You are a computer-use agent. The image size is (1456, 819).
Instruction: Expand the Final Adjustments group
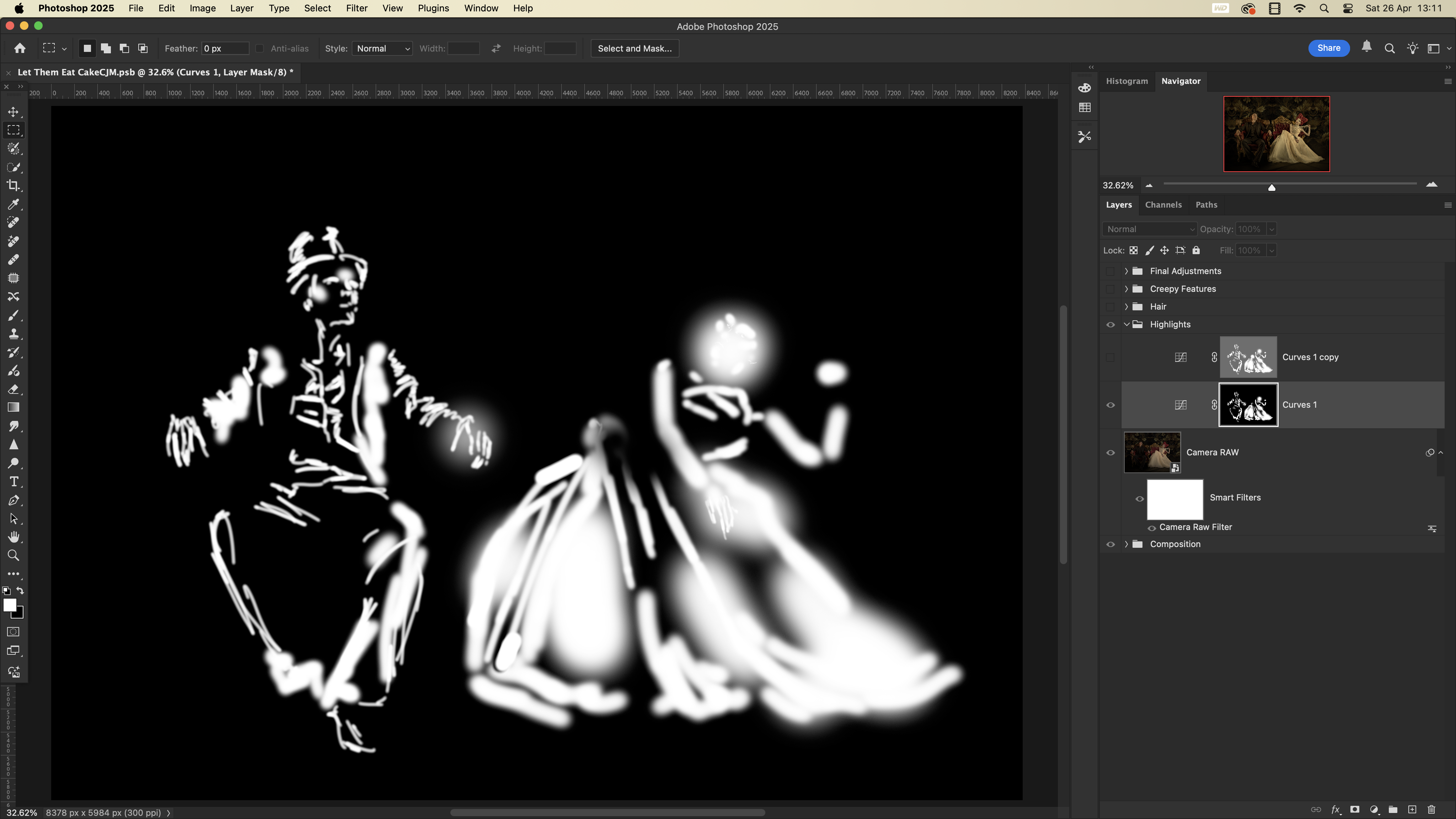pos(1126,271)
